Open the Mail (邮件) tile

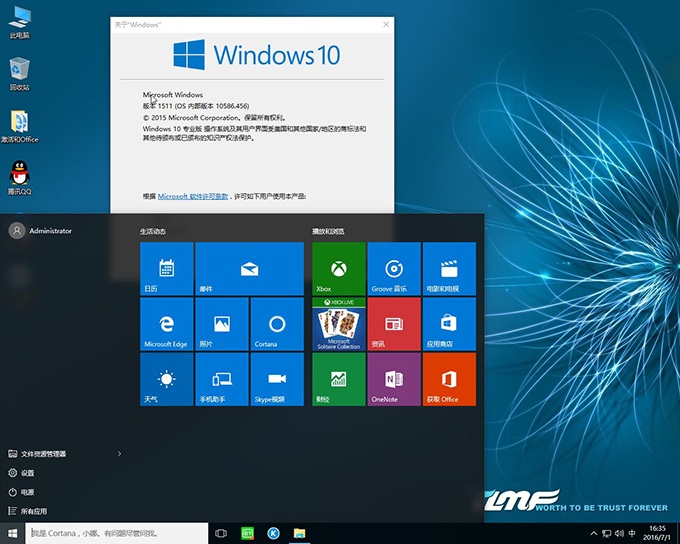point(249,268)
